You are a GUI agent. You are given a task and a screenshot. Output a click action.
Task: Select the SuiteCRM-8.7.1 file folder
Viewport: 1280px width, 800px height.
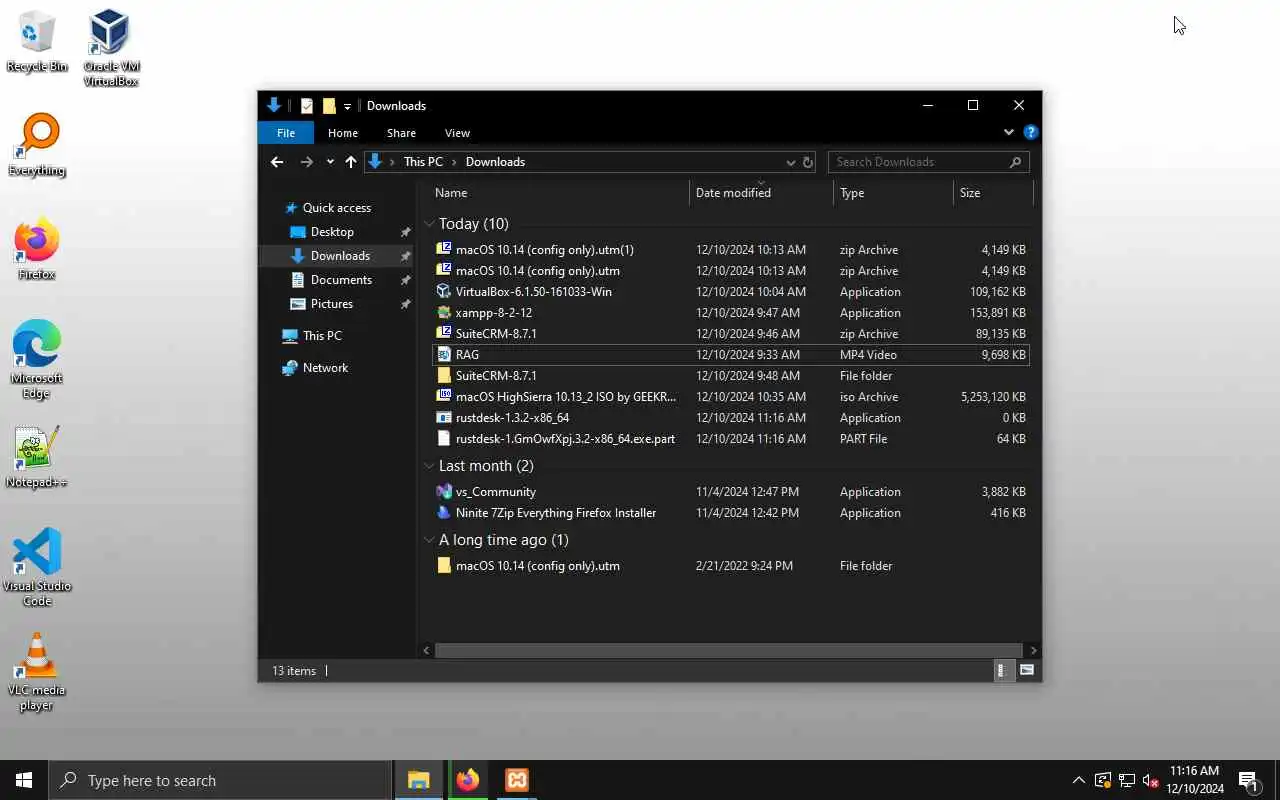[730, 376]
